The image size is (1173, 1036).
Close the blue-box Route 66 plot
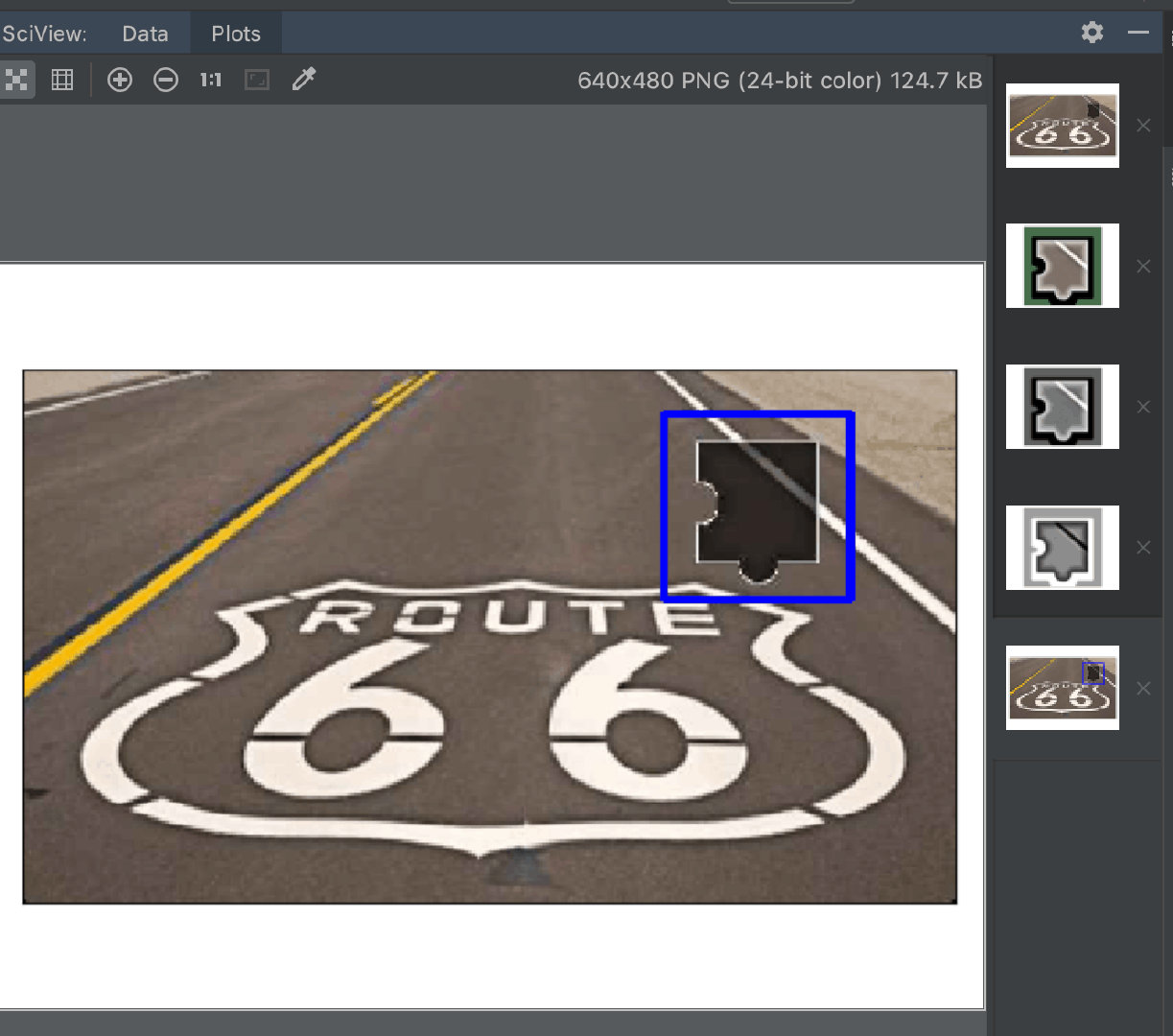tap(1143, 688)
